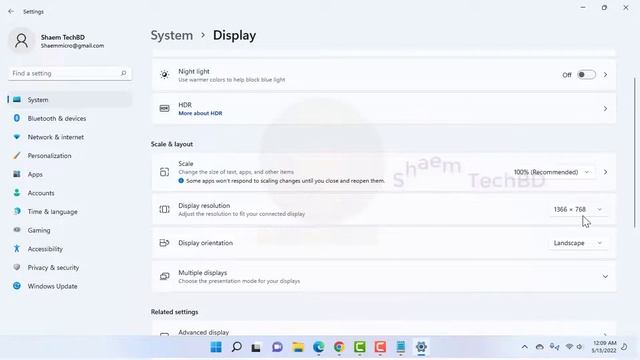Screen dimensions: 640x360
Task: Open the 1366 × 768 resolution dropdown
Action: tap(578, 209)
